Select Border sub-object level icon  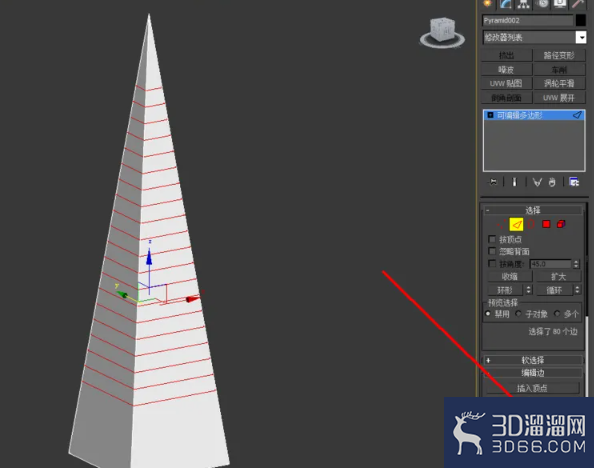(531, 224)
